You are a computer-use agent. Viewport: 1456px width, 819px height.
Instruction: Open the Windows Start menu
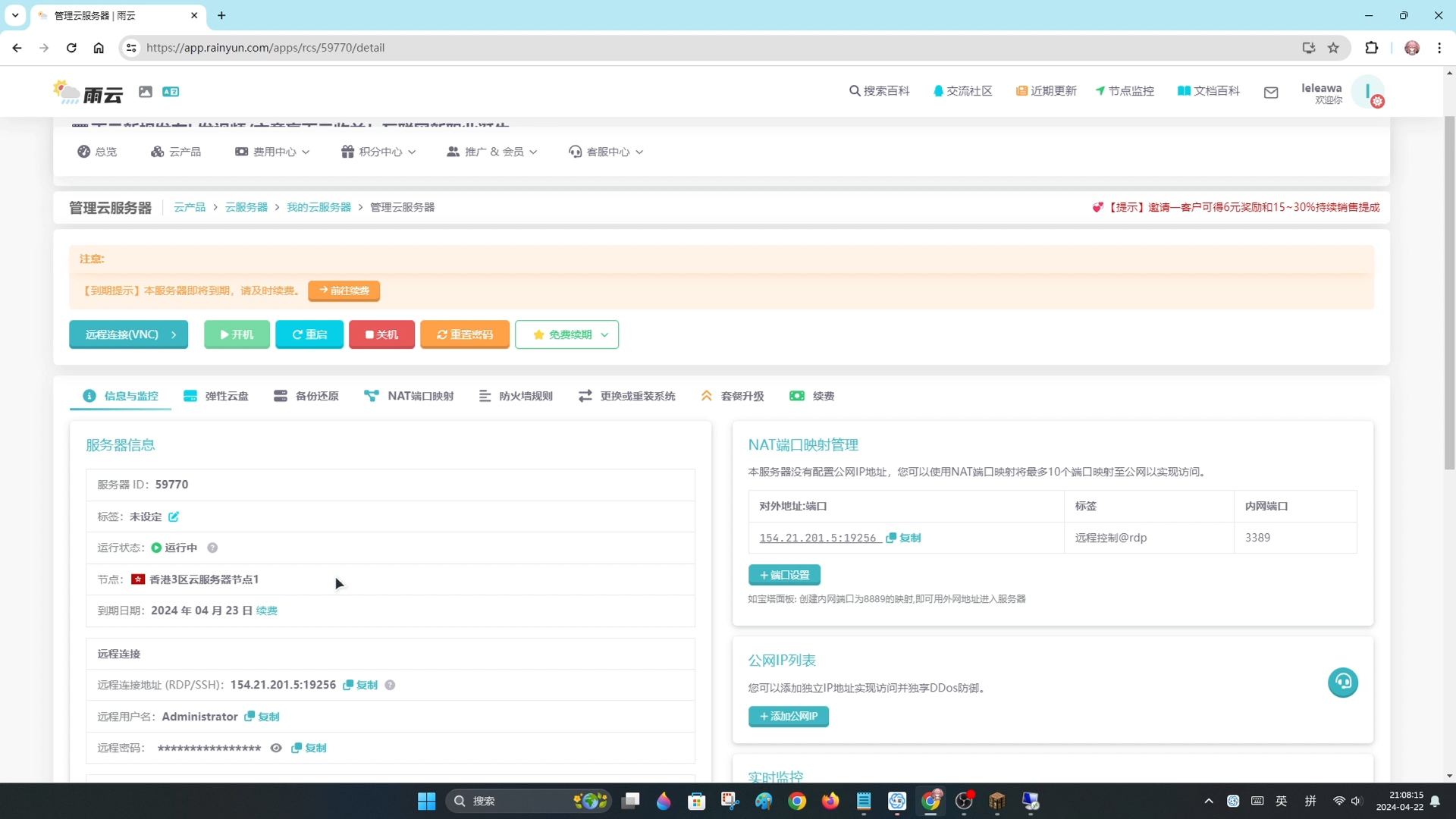click(427, 801)
